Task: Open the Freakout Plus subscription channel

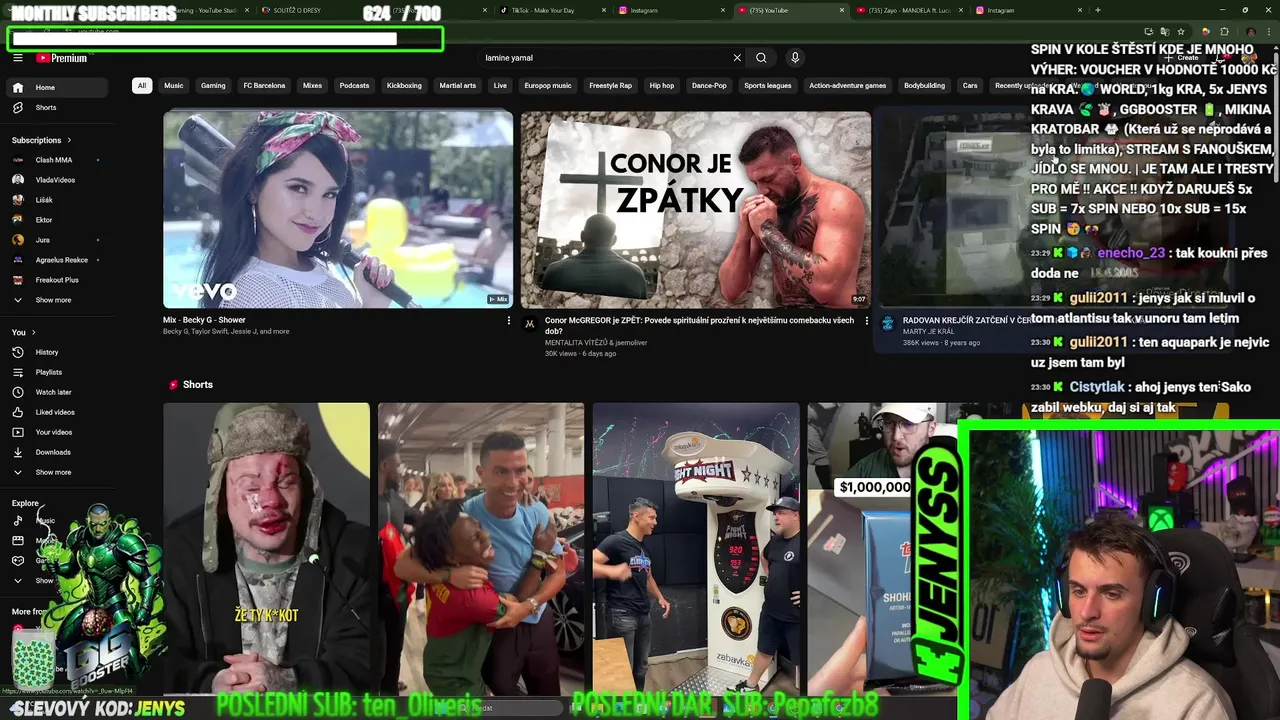Action: [x=58, y=280]
